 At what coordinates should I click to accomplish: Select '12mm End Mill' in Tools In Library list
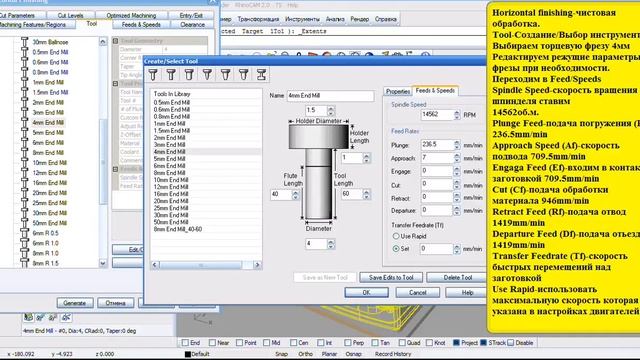pyautogui.click(x=171, y=187)
